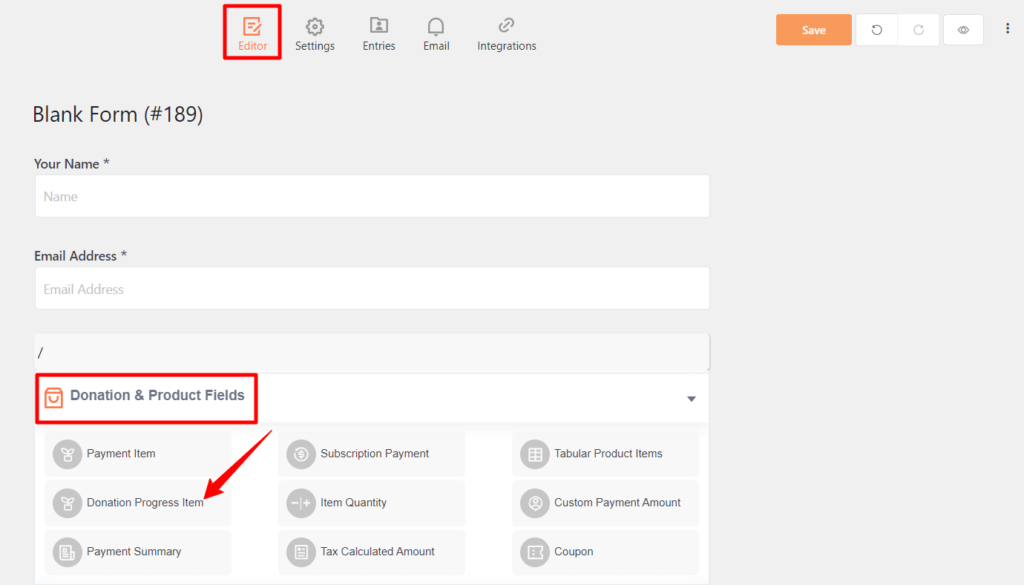Screen dimensions: 1024x585
Task: Preview the form using the eye icon
Action: point(962,29)
